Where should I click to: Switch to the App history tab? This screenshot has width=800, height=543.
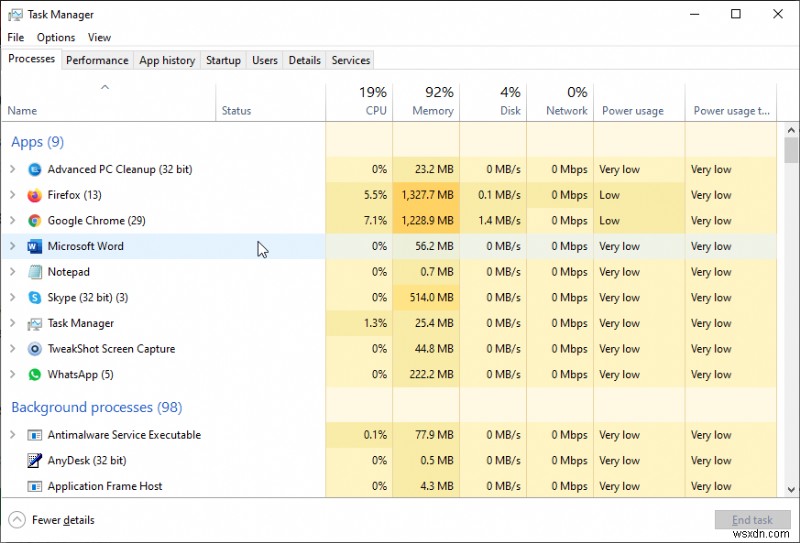click(167, 60)
